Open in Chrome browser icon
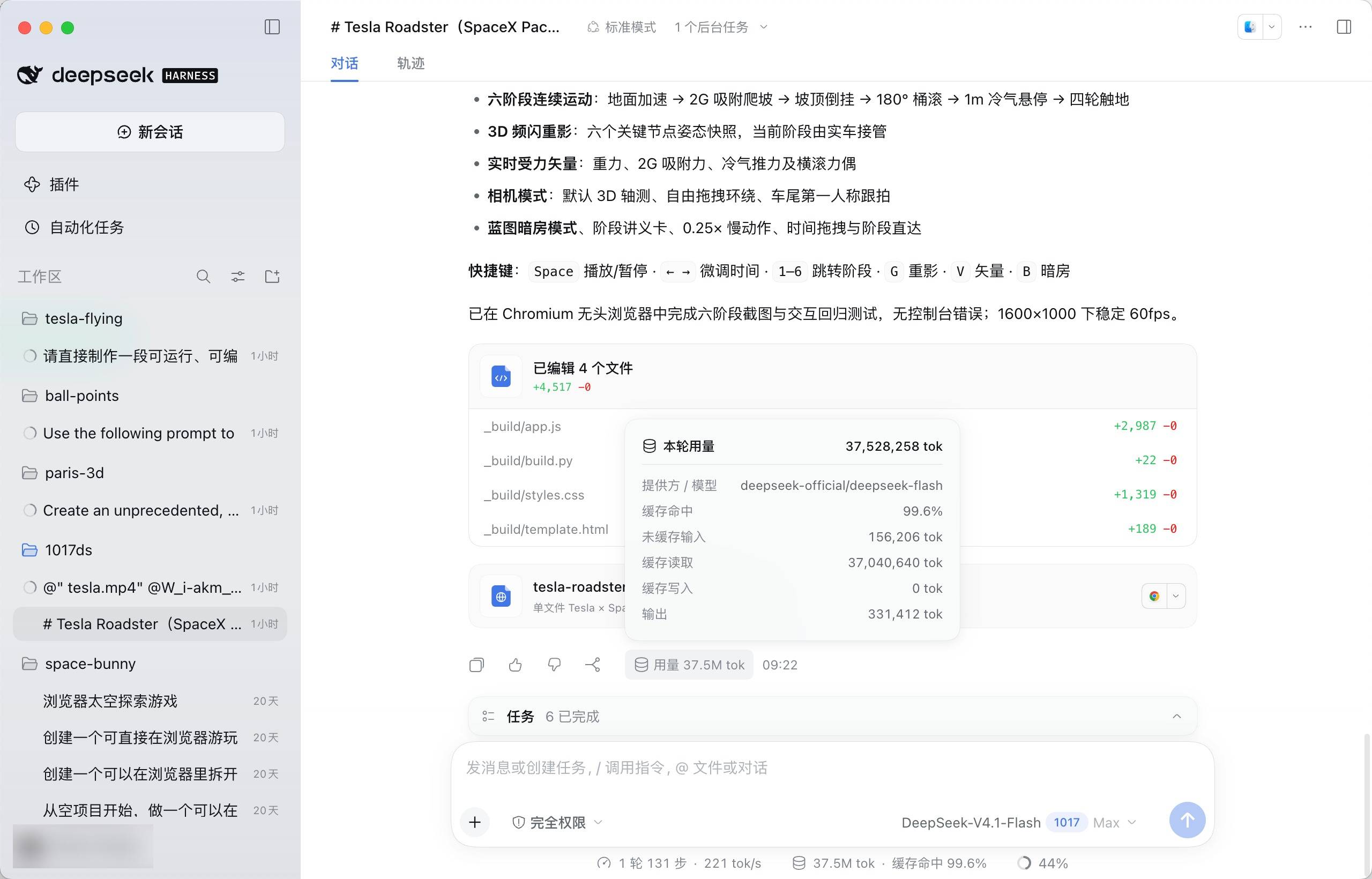 tap(1154, 596)
